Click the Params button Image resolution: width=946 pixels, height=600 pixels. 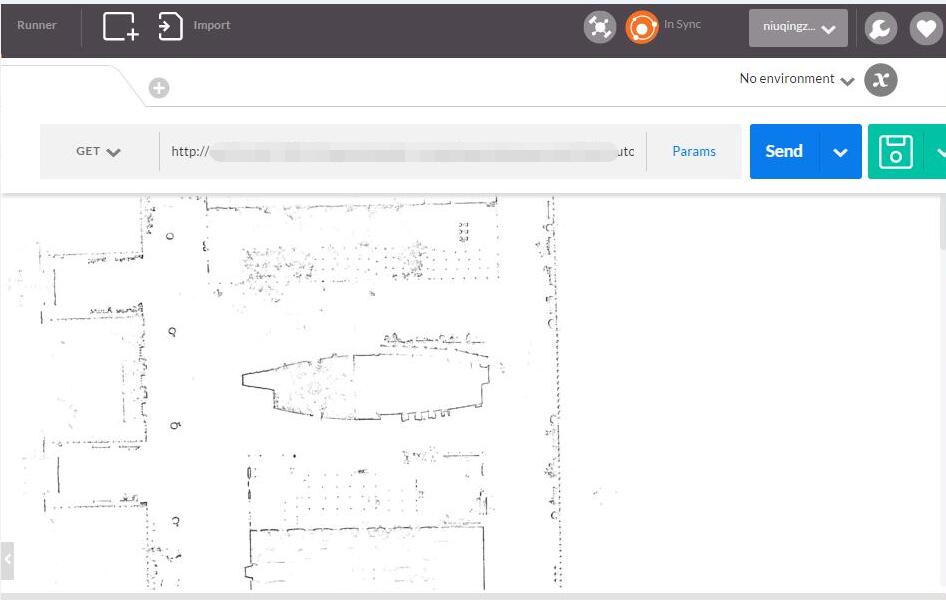(x=694, y=152)
